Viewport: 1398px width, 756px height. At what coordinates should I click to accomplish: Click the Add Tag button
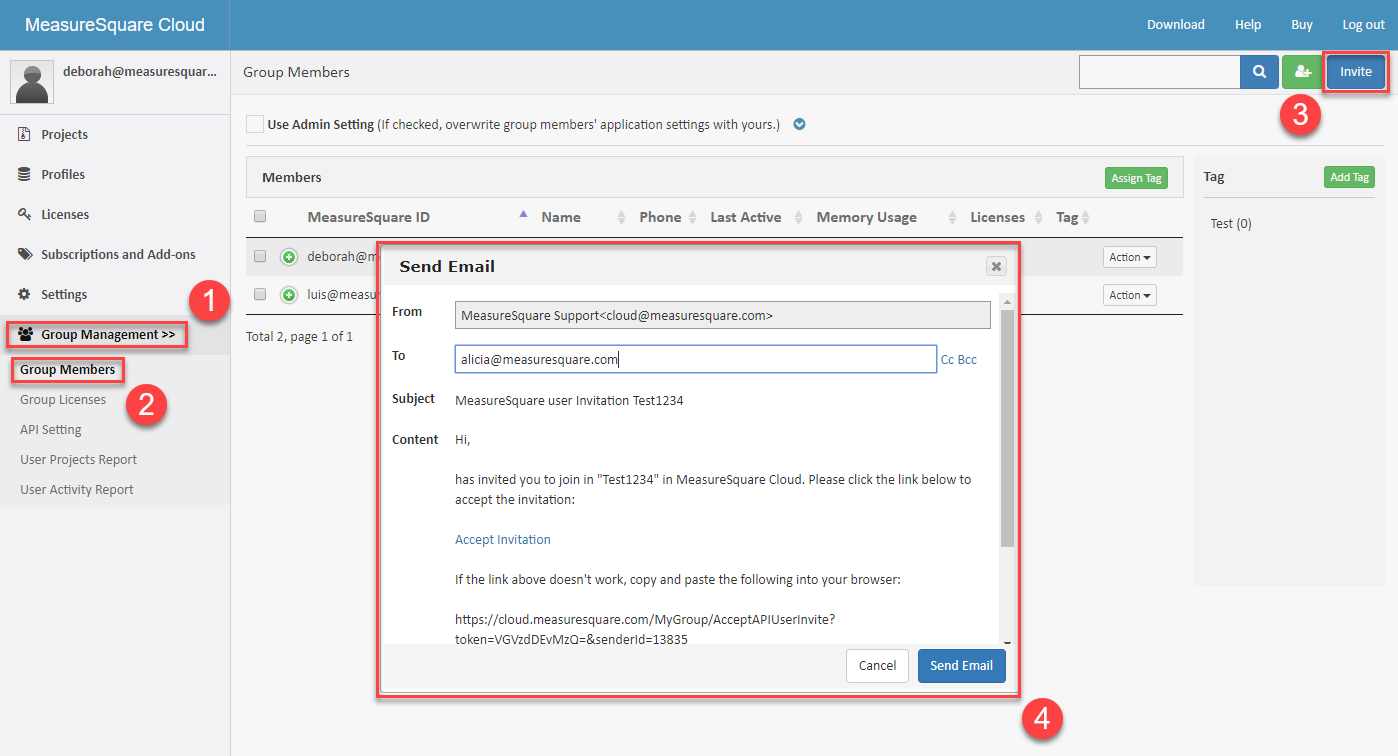(x=1349, y=177)
